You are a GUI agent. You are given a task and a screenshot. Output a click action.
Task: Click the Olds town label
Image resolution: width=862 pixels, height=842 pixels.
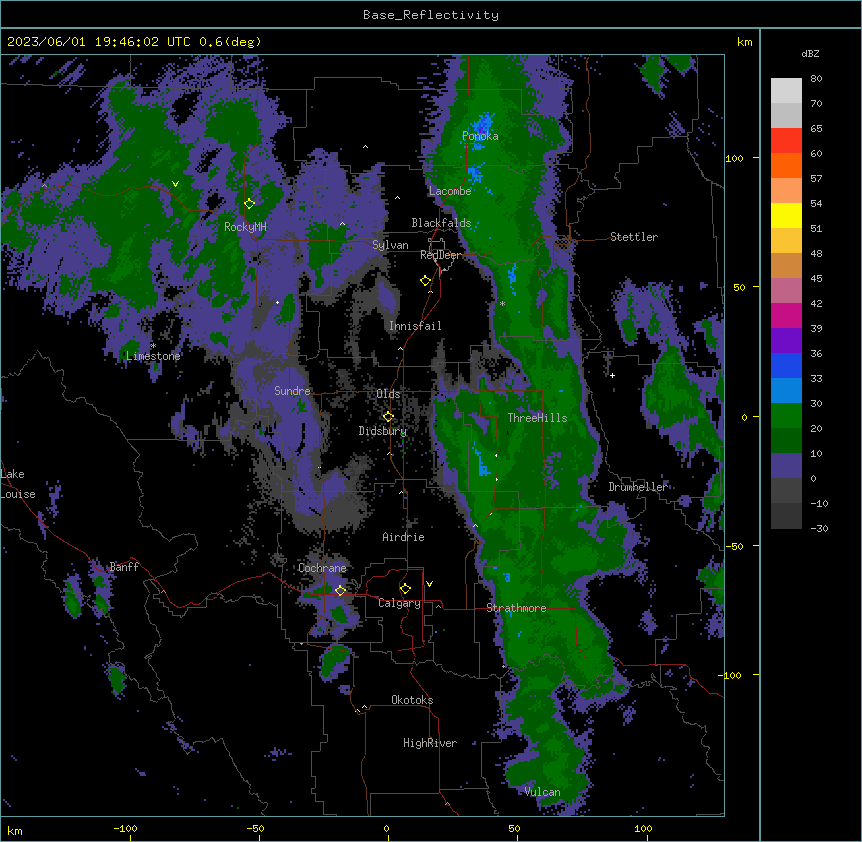click(x=388, y=394)
